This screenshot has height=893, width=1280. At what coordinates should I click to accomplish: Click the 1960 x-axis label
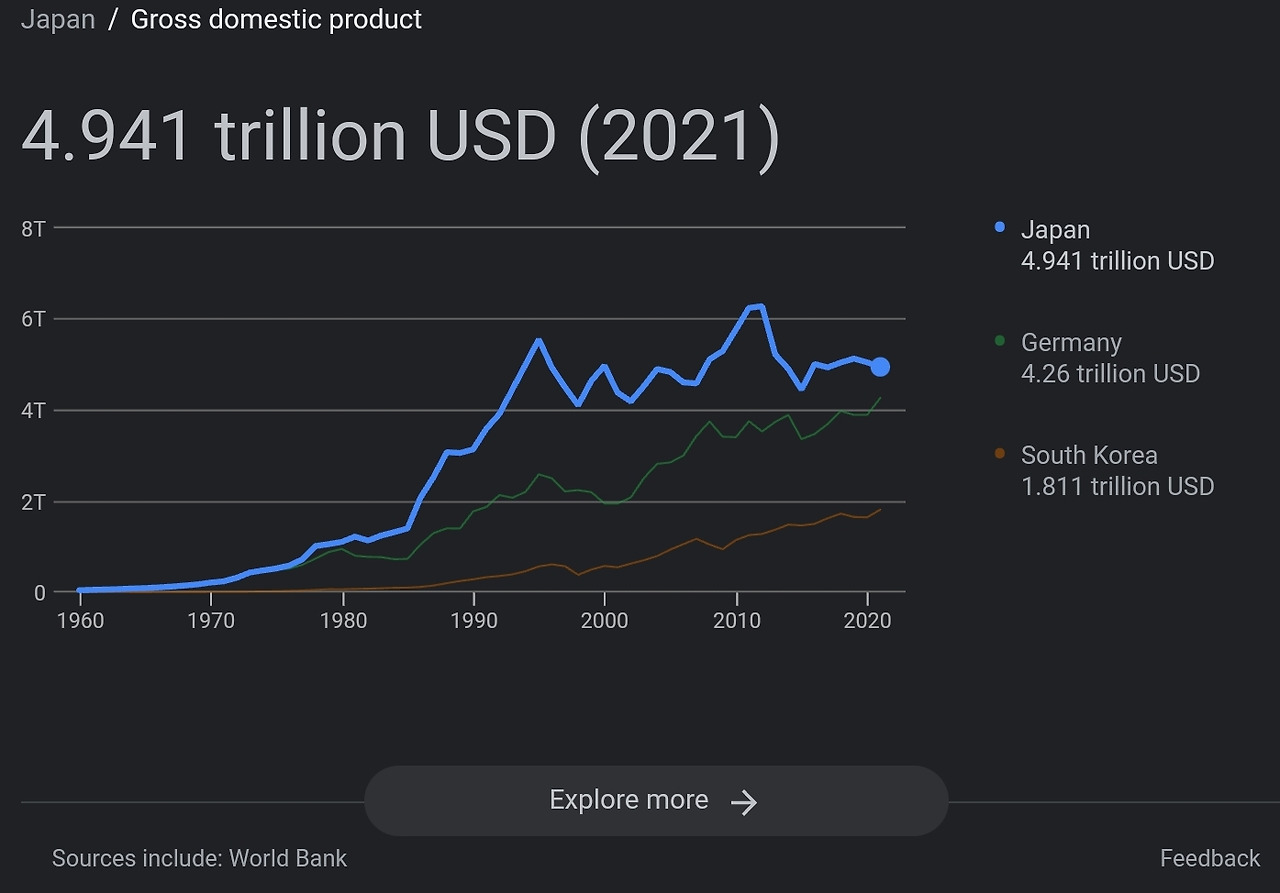click(x=80, y=621)
